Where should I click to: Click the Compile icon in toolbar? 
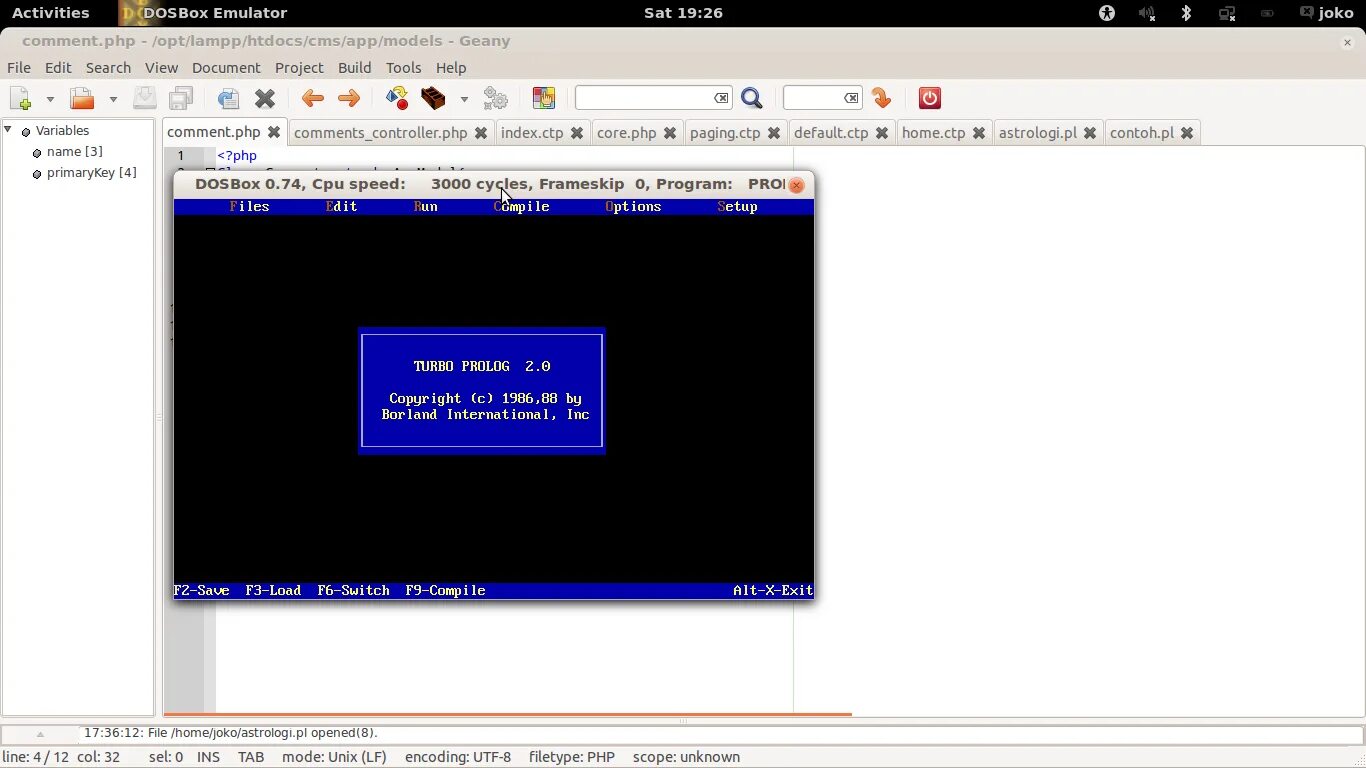pyautogui.click(x=397, y=98)
